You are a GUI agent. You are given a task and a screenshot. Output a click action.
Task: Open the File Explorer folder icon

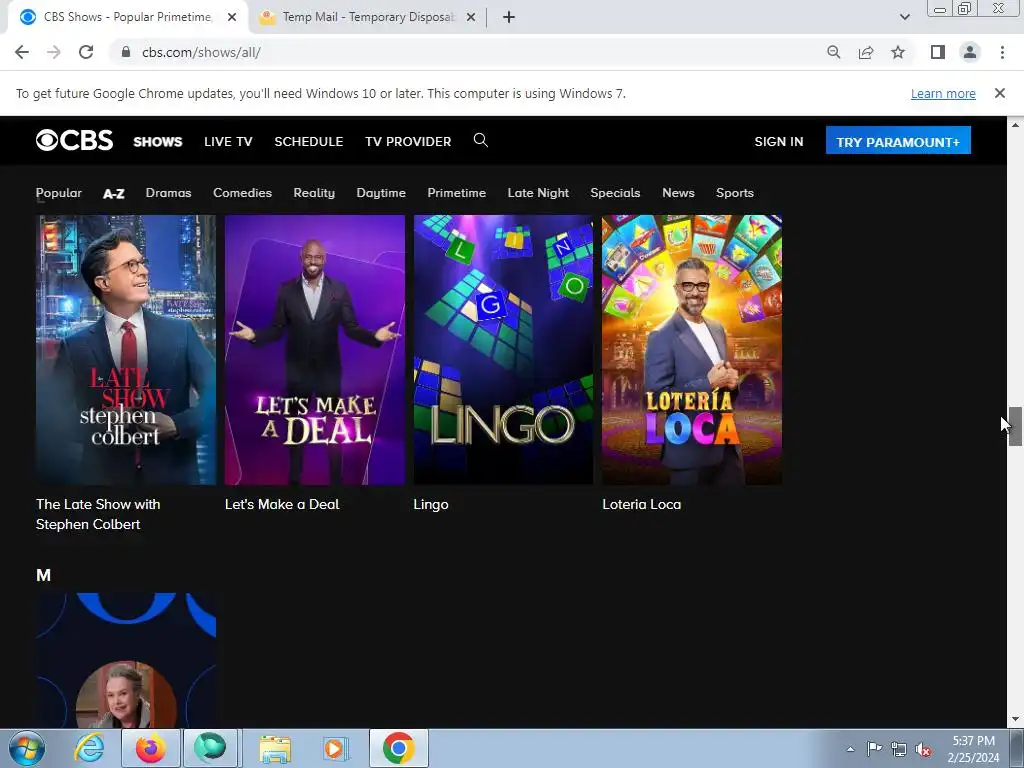point(275,748)
